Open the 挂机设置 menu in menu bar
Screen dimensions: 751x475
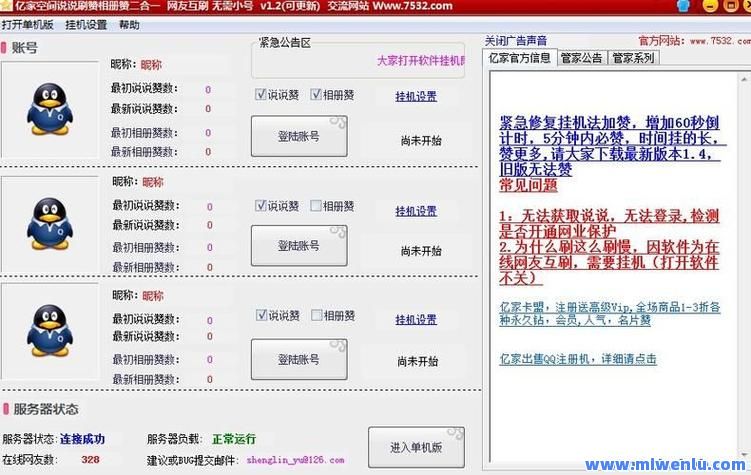pyautogui.click(x=86, y=25)
